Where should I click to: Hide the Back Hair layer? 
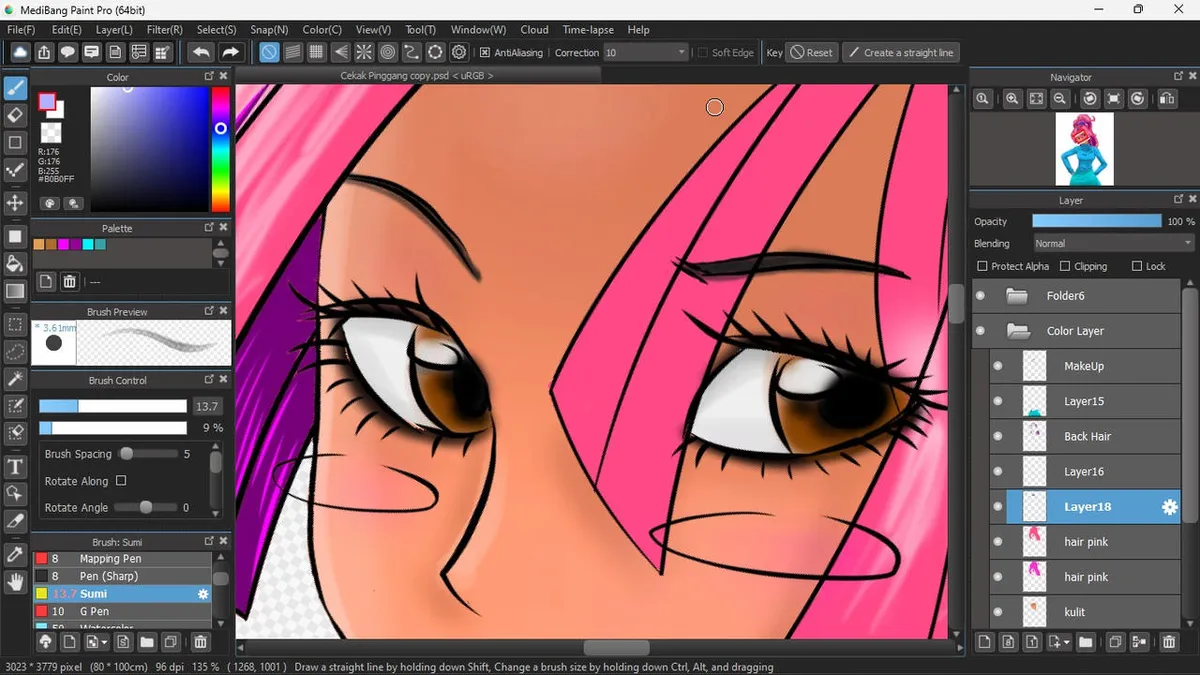click(997, 436)
